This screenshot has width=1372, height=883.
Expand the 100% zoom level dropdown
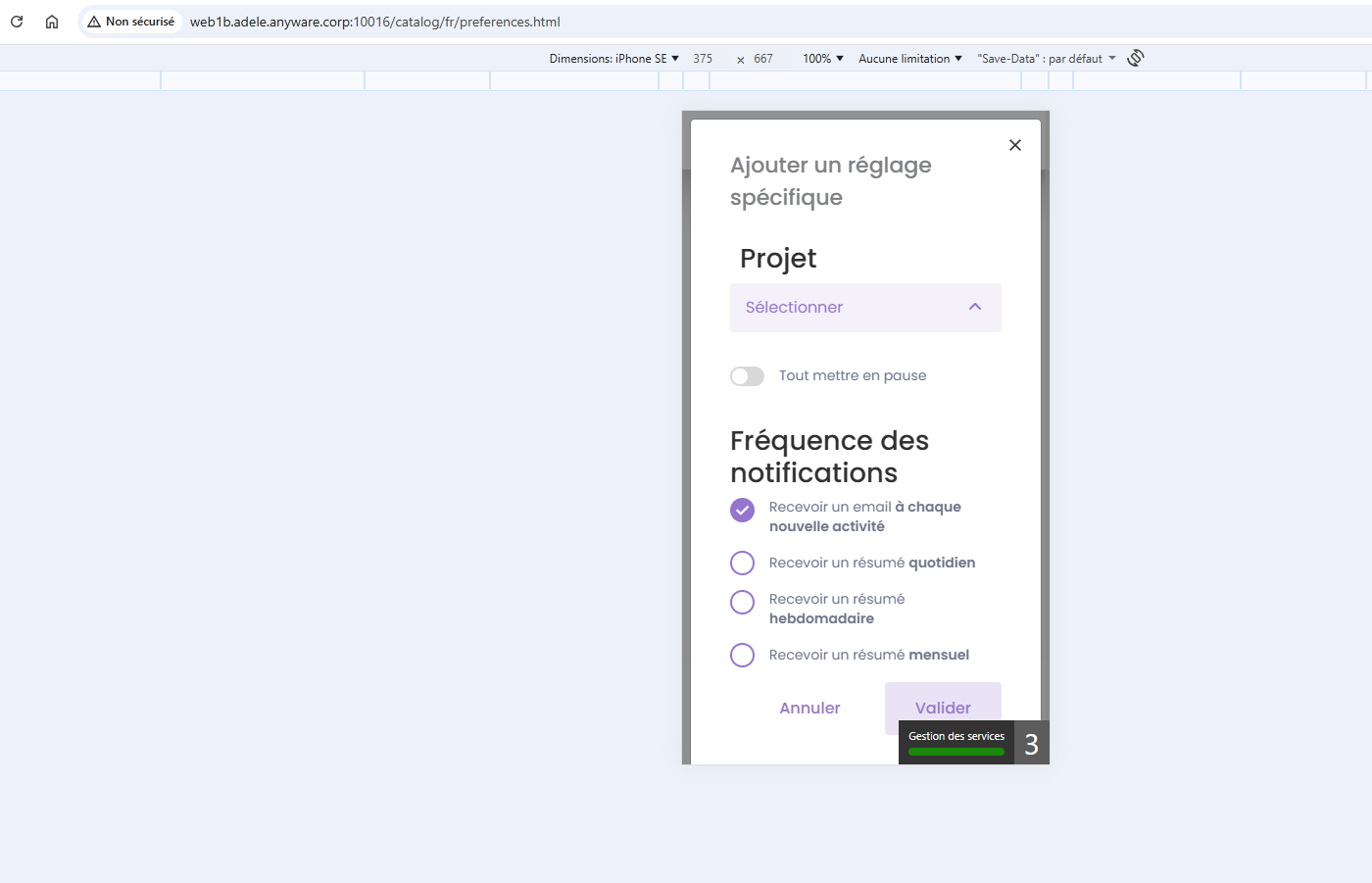(x=822, y=59)
